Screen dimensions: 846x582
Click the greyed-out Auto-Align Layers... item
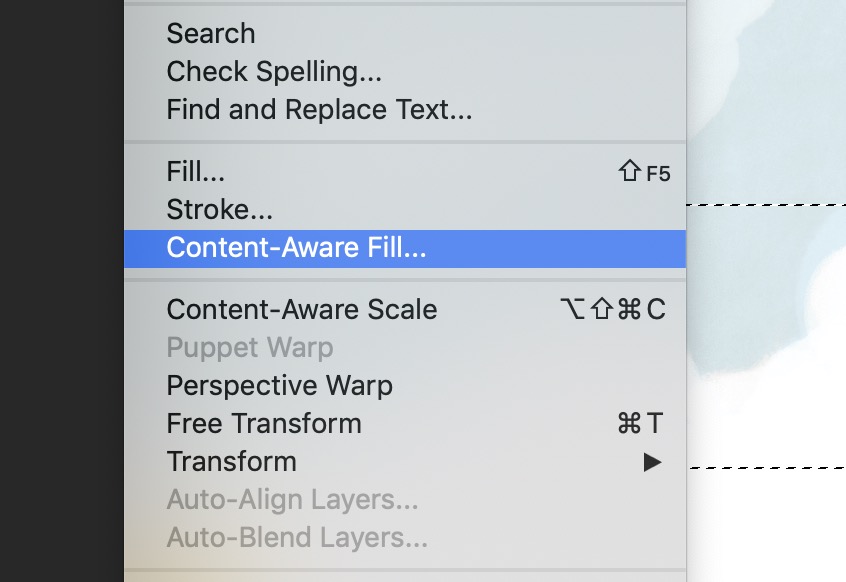click(405, 499)
